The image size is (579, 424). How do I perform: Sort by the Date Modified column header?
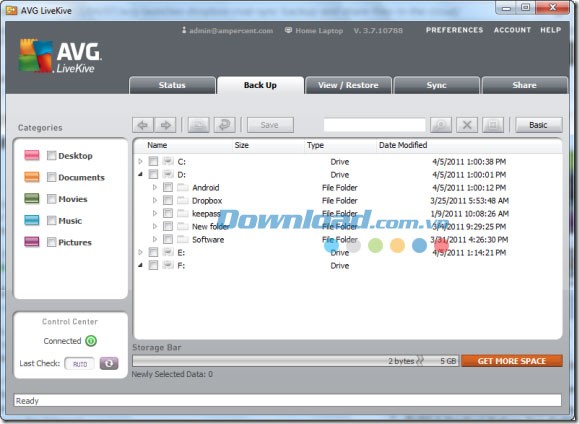coord(403,145)
